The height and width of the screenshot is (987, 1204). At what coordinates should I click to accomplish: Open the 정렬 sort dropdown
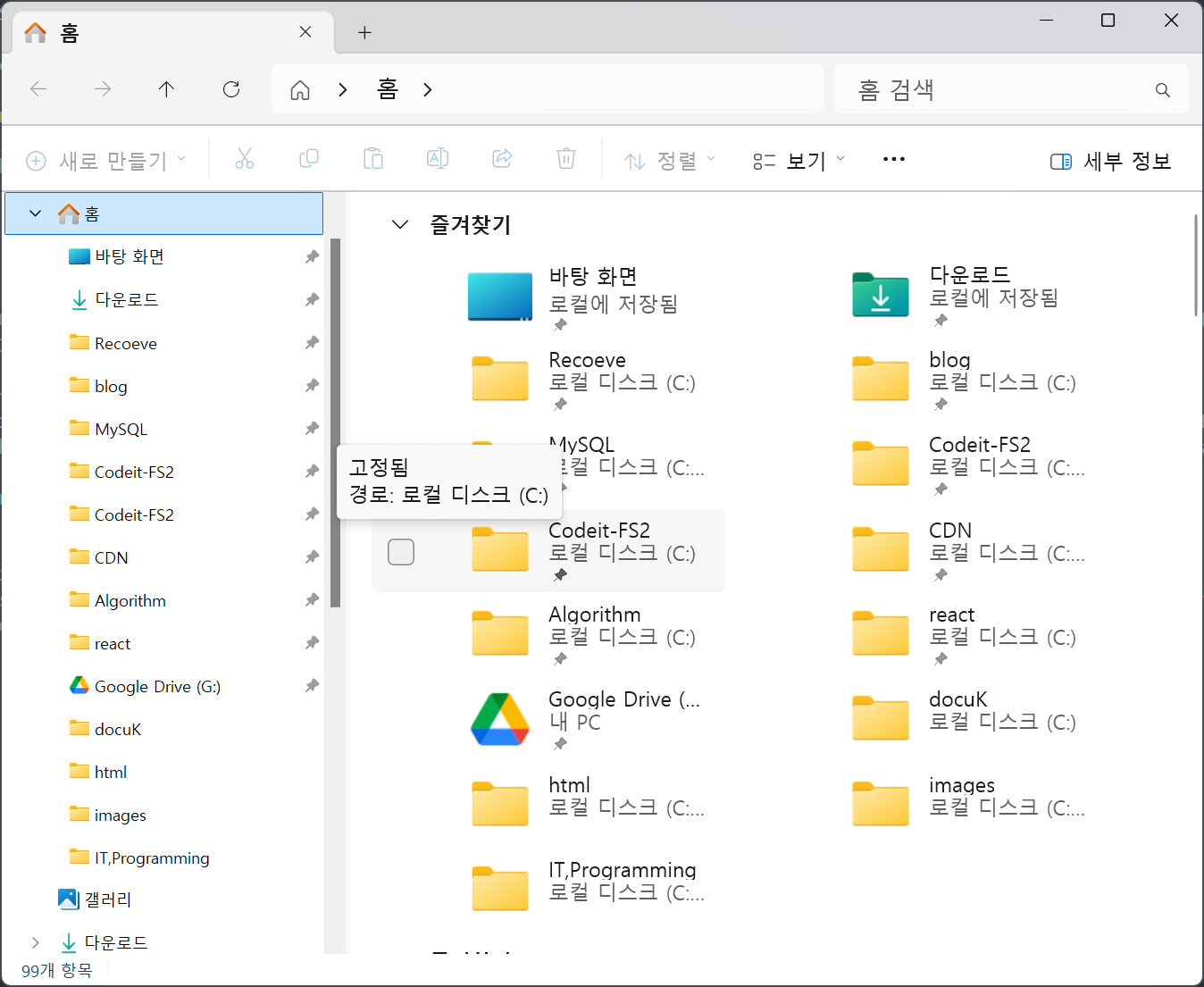670,161
